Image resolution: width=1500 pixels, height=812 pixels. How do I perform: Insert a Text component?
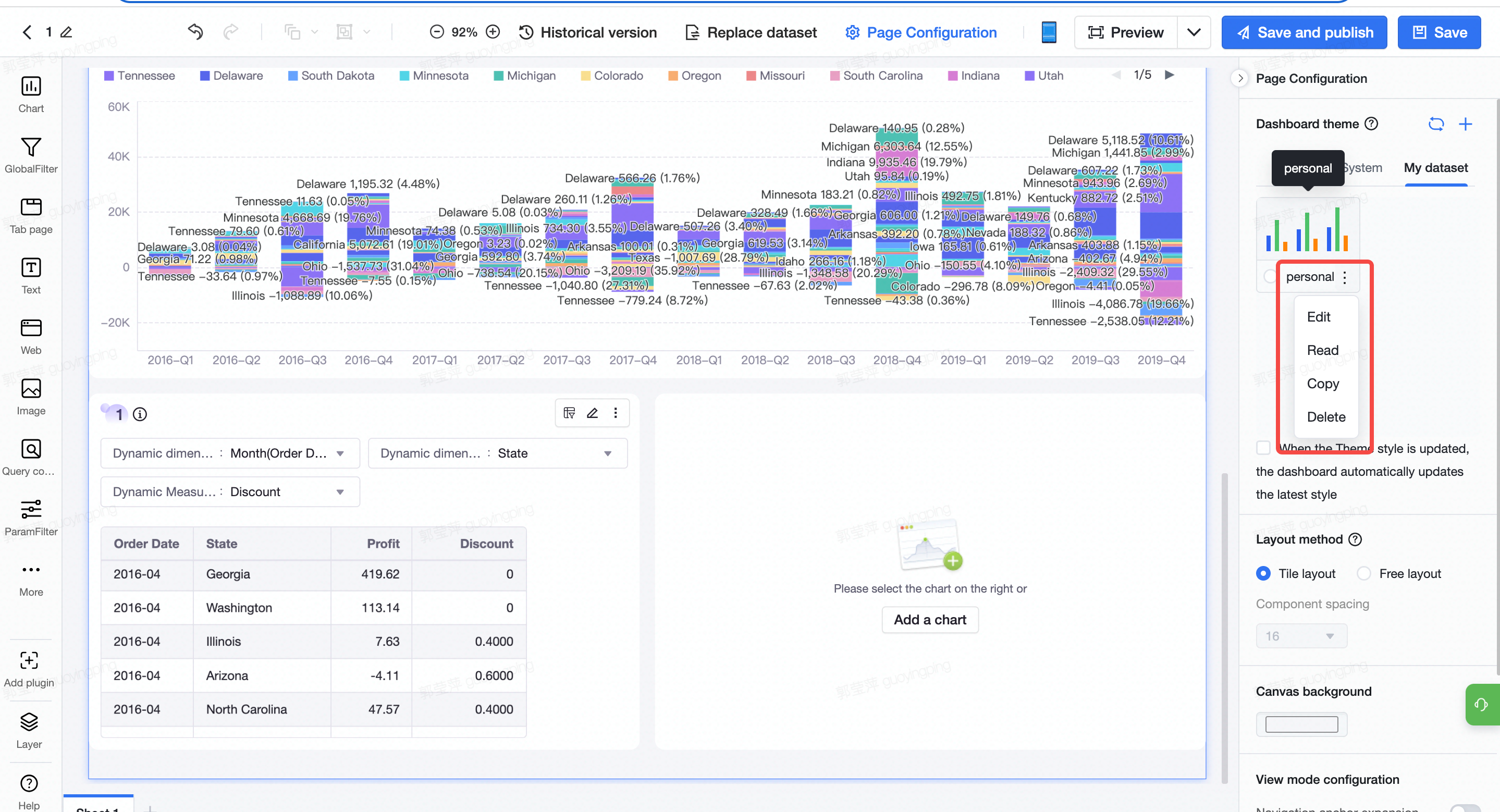pos(31,276)
